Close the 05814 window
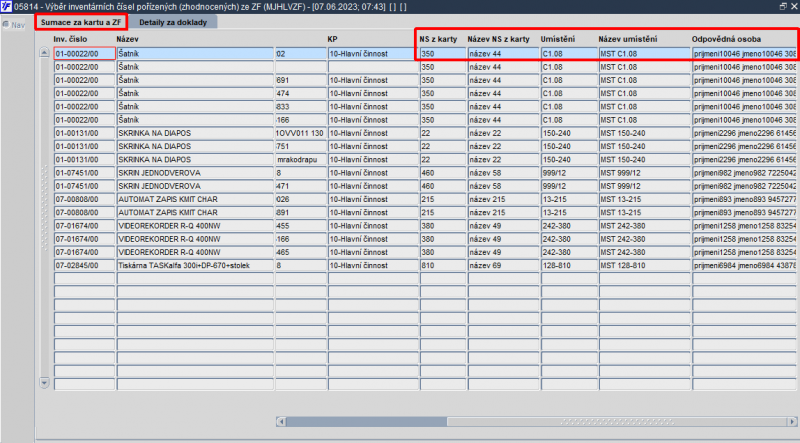800x443 pixels. [x=794, y=7]
